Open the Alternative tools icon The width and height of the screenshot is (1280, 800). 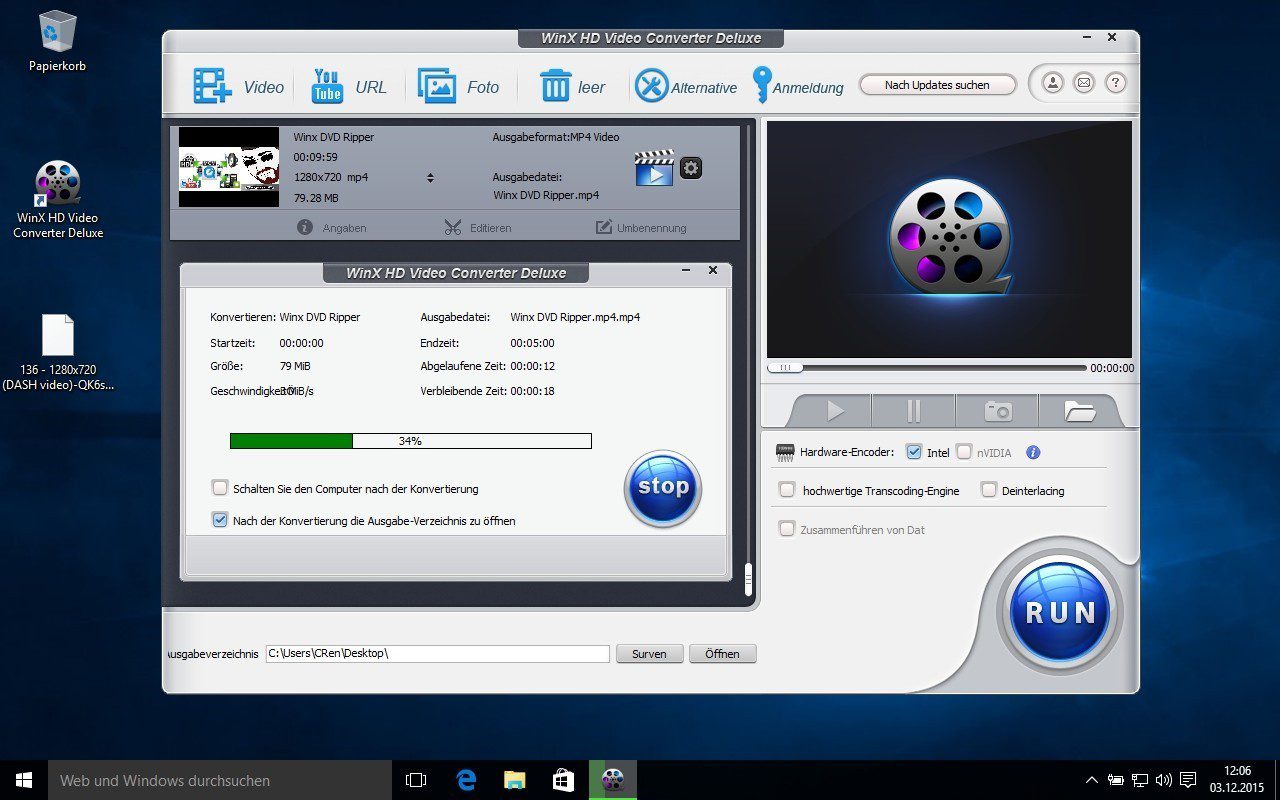pyautogui.click(x=651, y=86)
